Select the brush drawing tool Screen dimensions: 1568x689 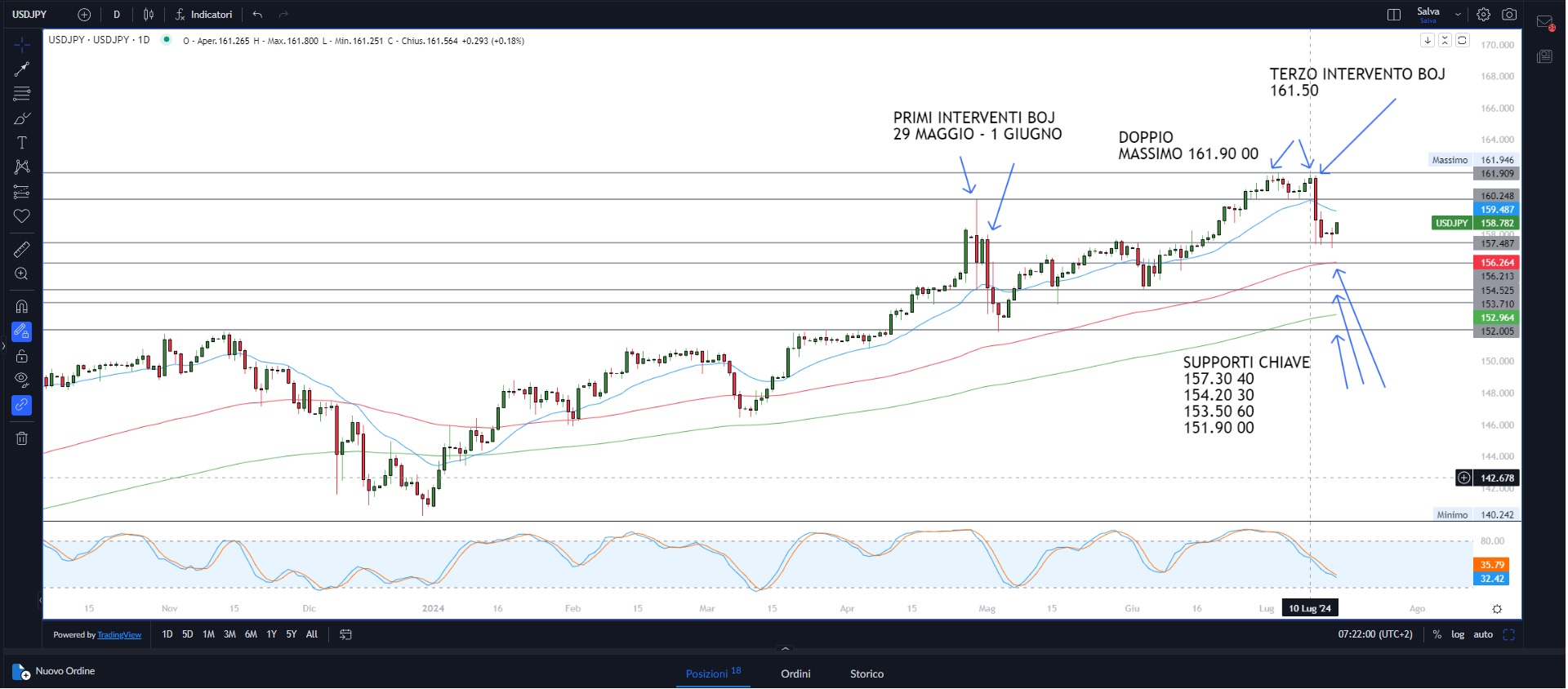22,118
